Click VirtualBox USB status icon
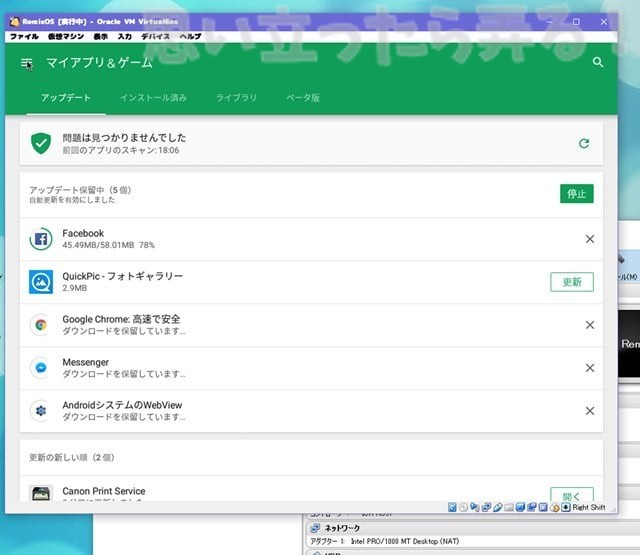This screenshot has width=640, height=555. [x=498, y=507]
